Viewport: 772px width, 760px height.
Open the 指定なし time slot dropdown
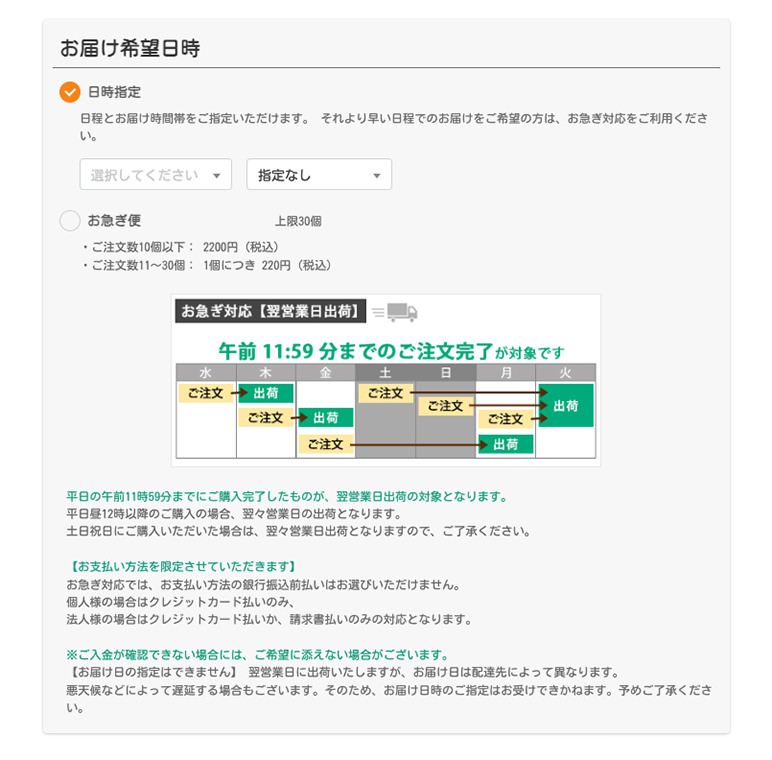[x=319, y=174]
